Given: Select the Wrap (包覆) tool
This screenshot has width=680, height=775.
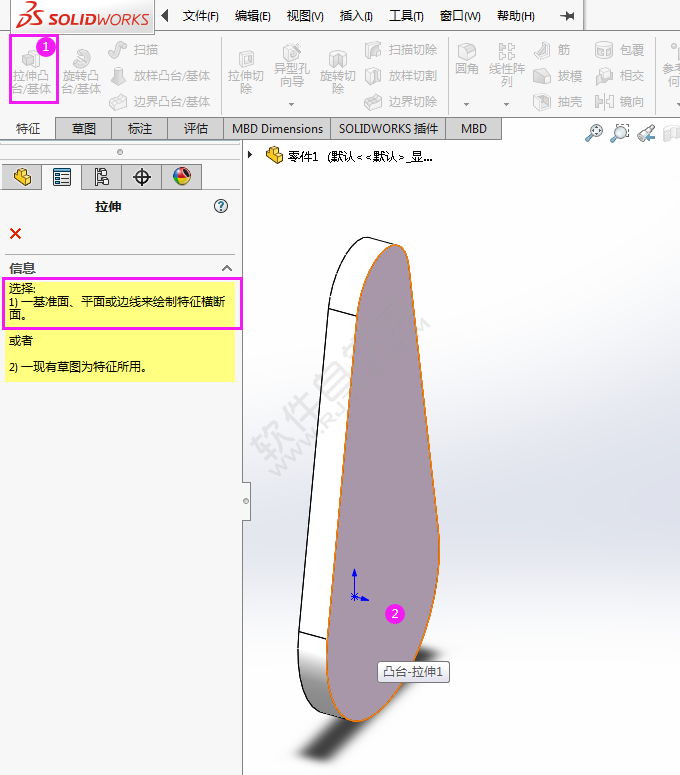Looking at the screenshot, I should (x=619, y=49).
